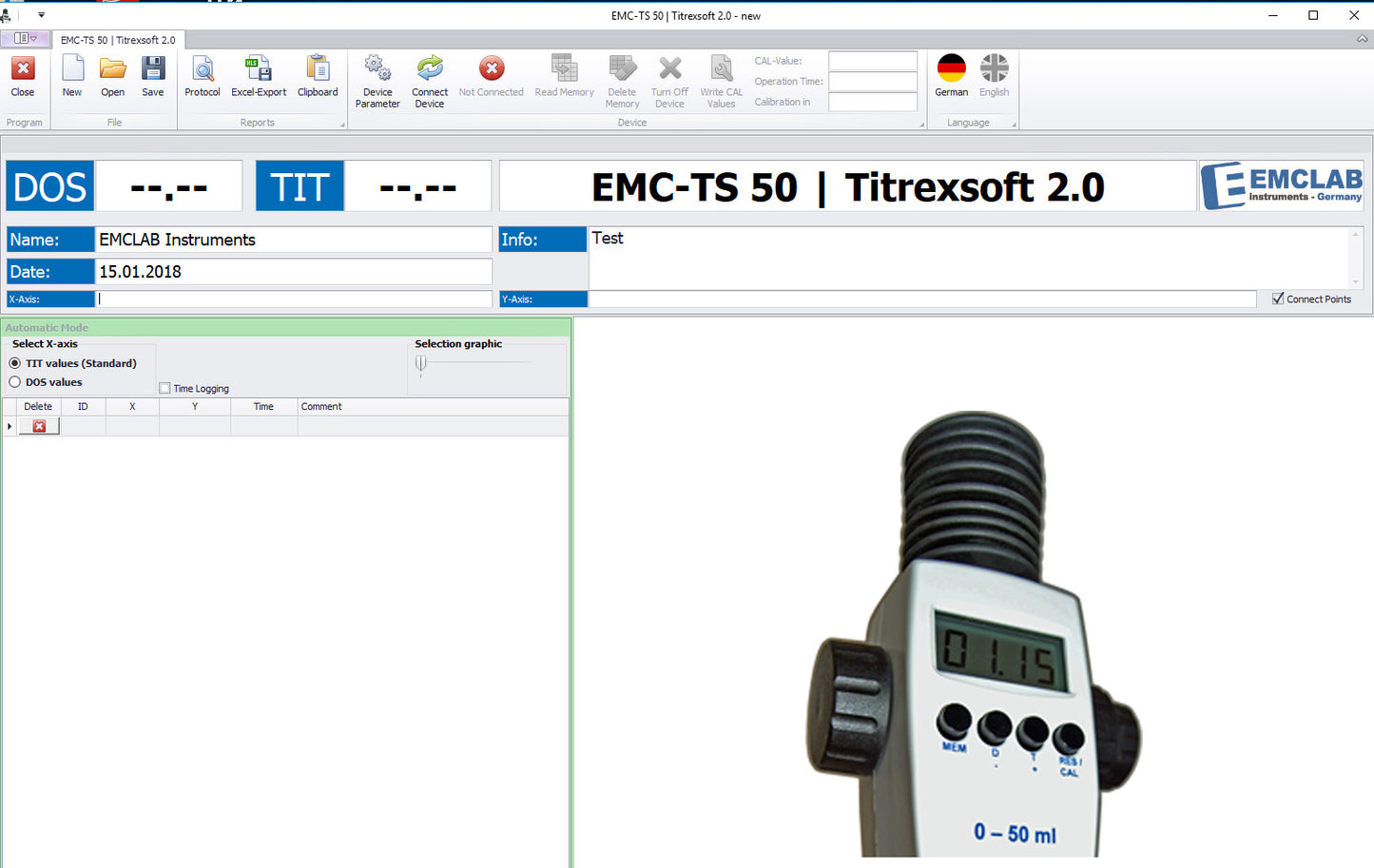
Task: Click the Automatic Mode panel header
Action: click(x=285, y=327)
